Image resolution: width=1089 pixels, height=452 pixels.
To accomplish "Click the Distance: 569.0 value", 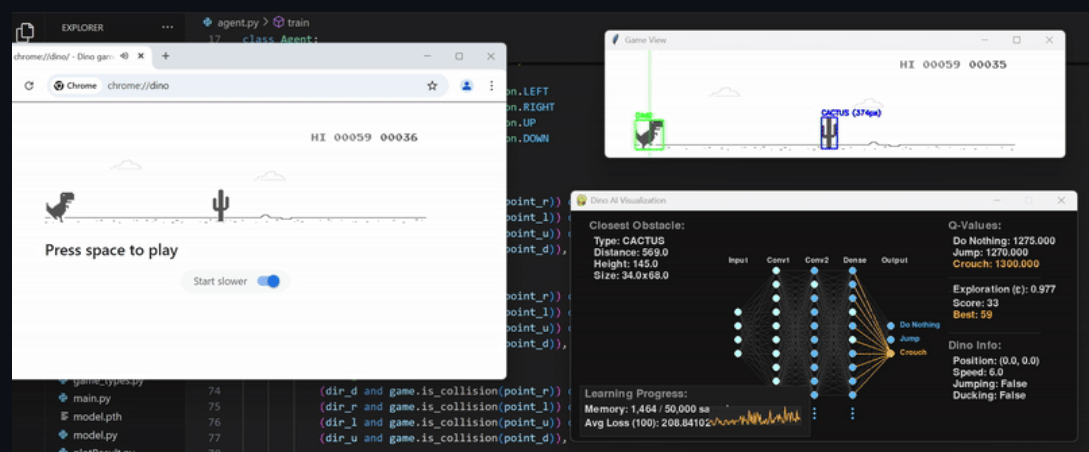I will [x=631, y=253].
